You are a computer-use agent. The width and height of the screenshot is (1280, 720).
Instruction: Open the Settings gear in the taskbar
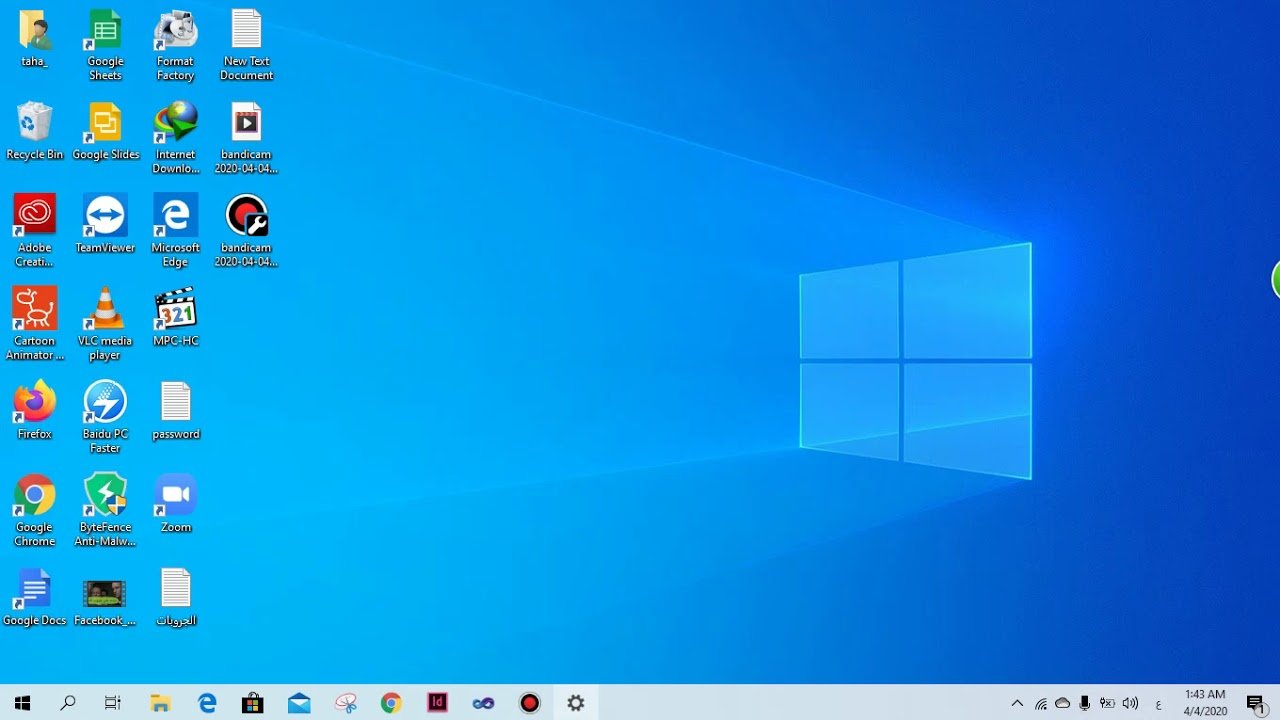tap(576, 703)
